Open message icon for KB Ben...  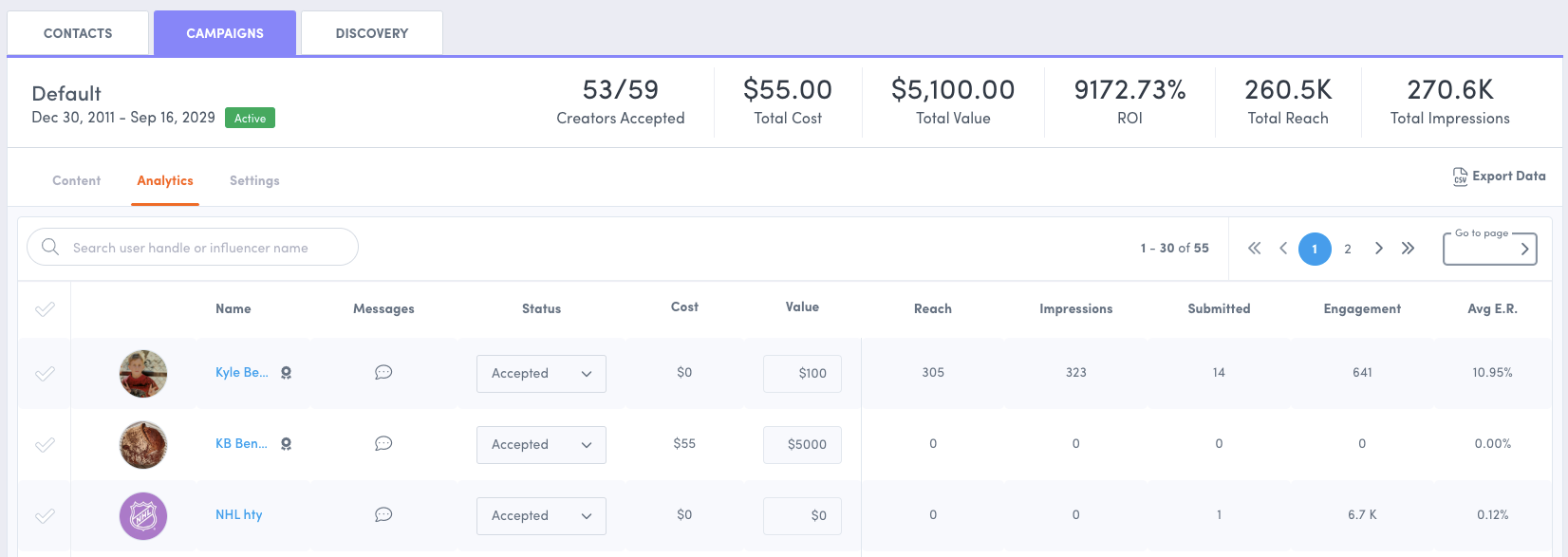(x=383, y=443)
